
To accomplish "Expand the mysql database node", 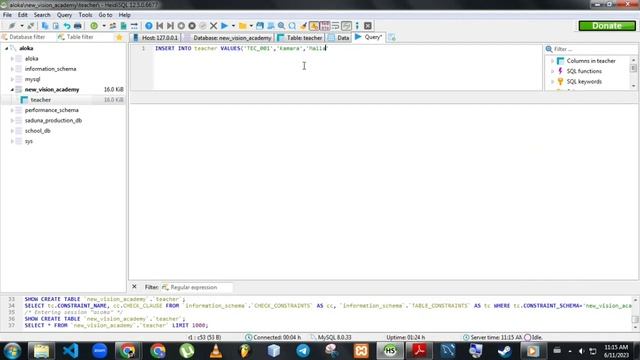I will tap(12, 79).
